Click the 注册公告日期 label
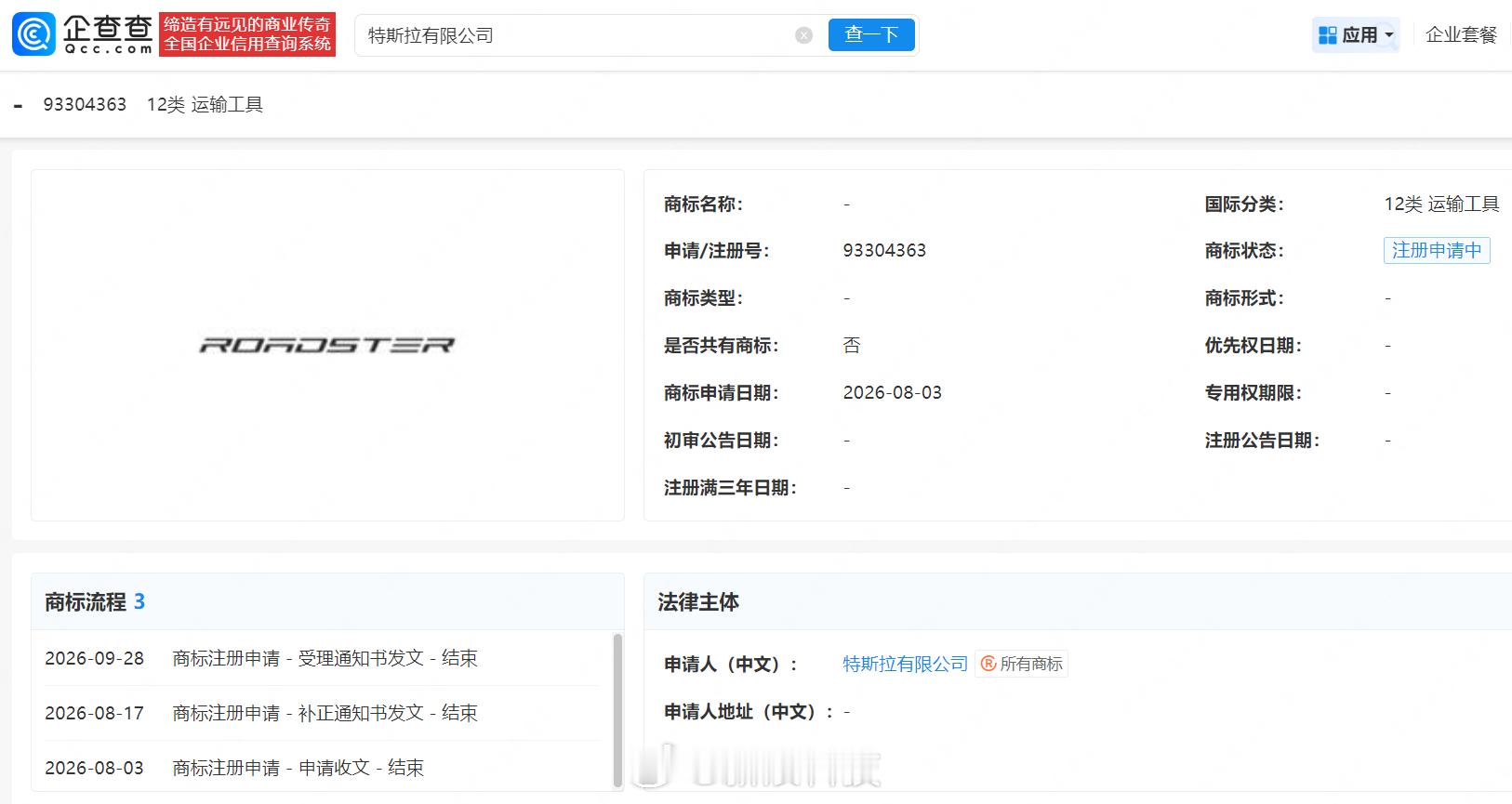1512x804 pixels. (x=1262, y=441)
